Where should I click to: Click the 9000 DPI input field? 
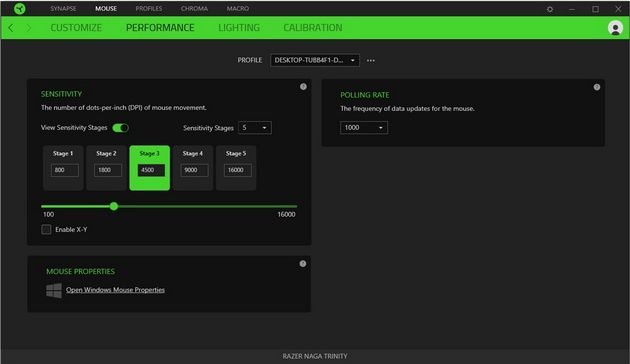[x=194, y=170]
